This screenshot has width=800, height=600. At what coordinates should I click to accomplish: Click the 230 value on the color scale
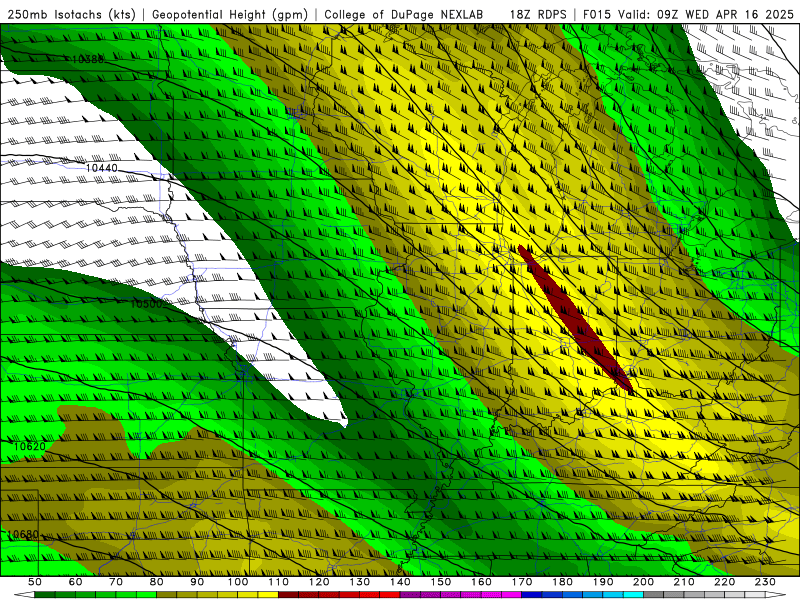(765, 582)
